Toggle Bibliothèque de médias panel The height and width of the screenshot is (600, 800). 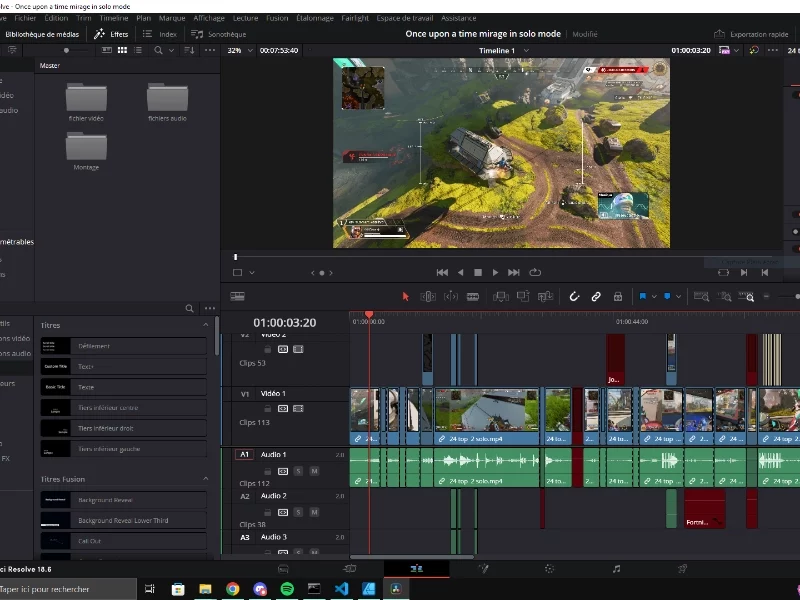[x=42, y=34]
